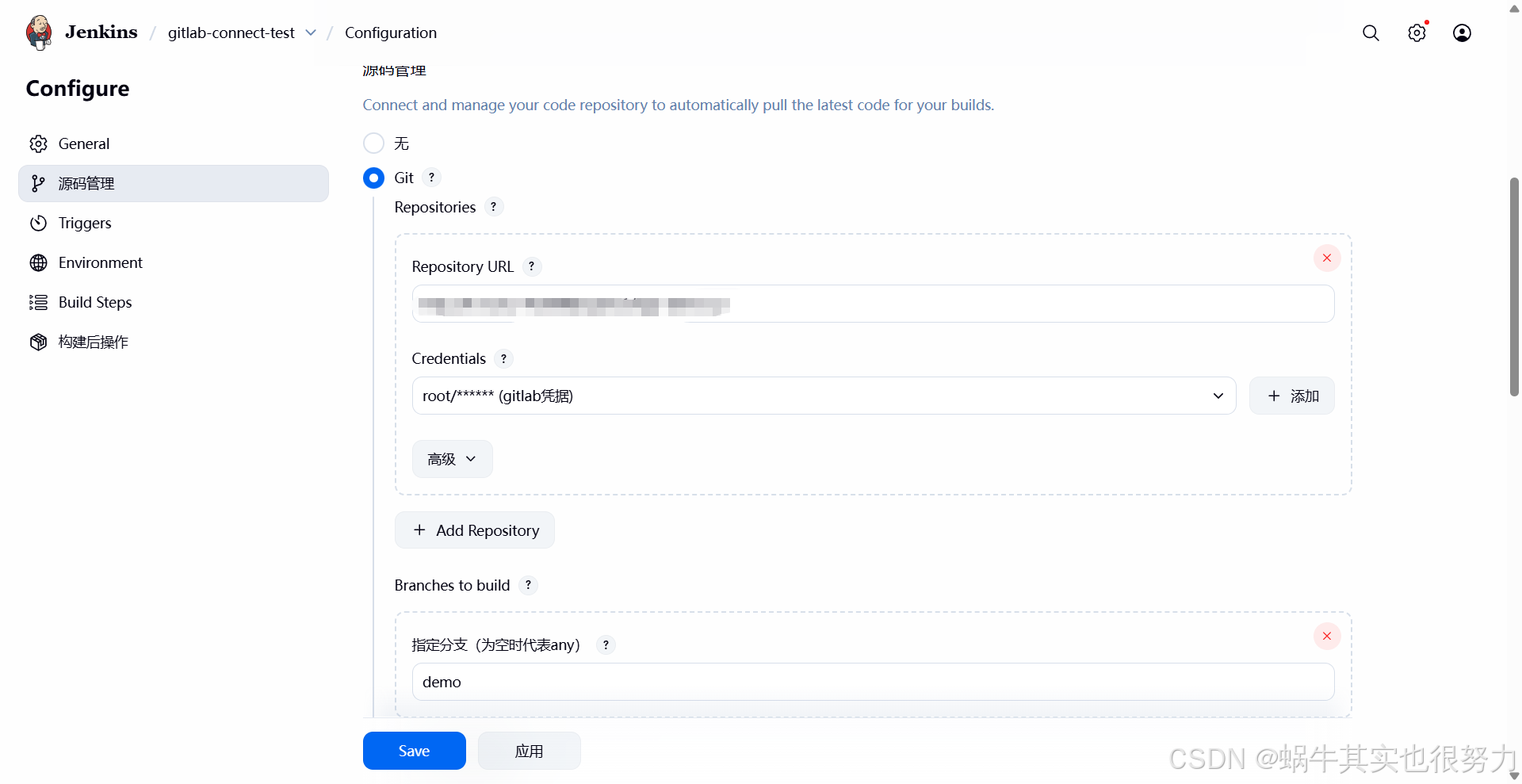The height and width of the screenshot is (784, 1522).
Task: Remove the repository with red X
Action: click(x=1326, y=258)
